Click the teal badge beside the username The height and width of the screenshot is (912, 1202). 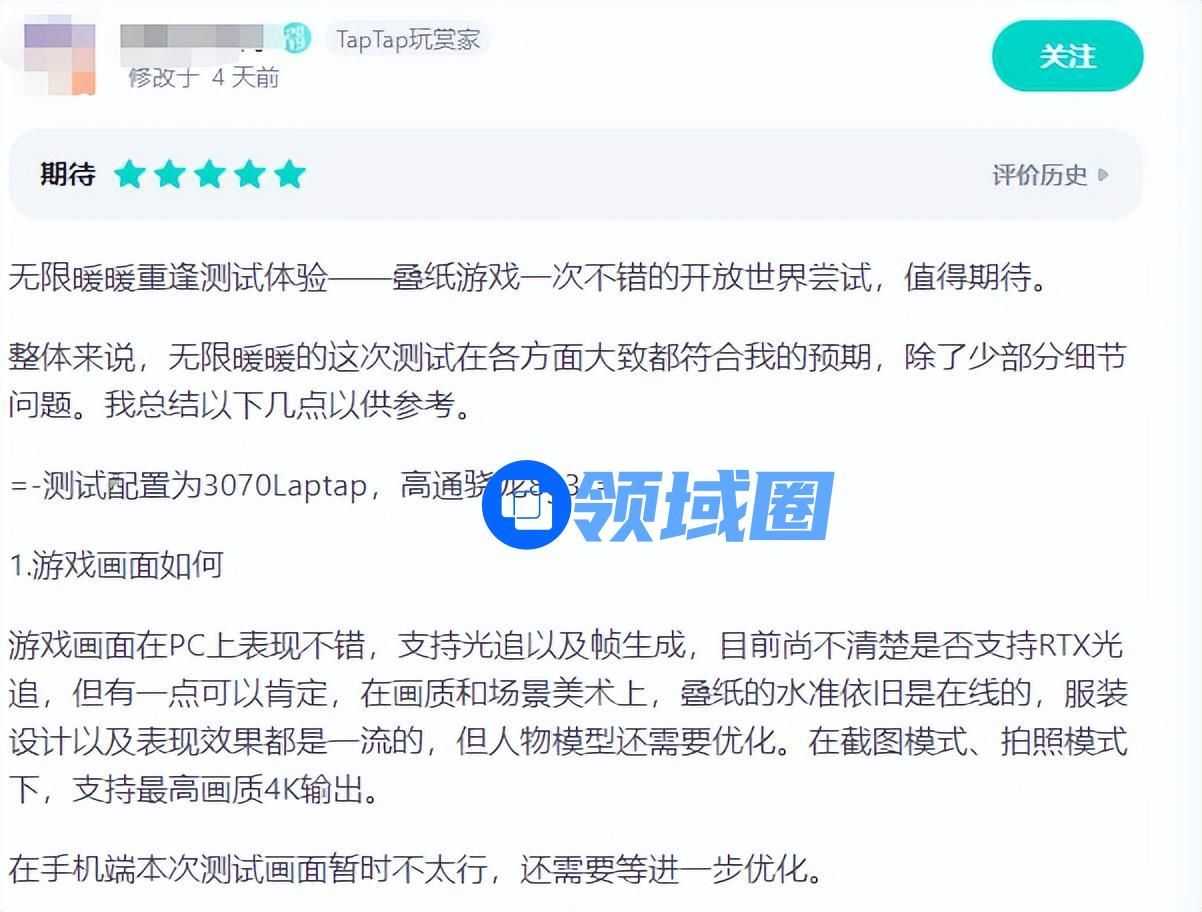(297, 39)
